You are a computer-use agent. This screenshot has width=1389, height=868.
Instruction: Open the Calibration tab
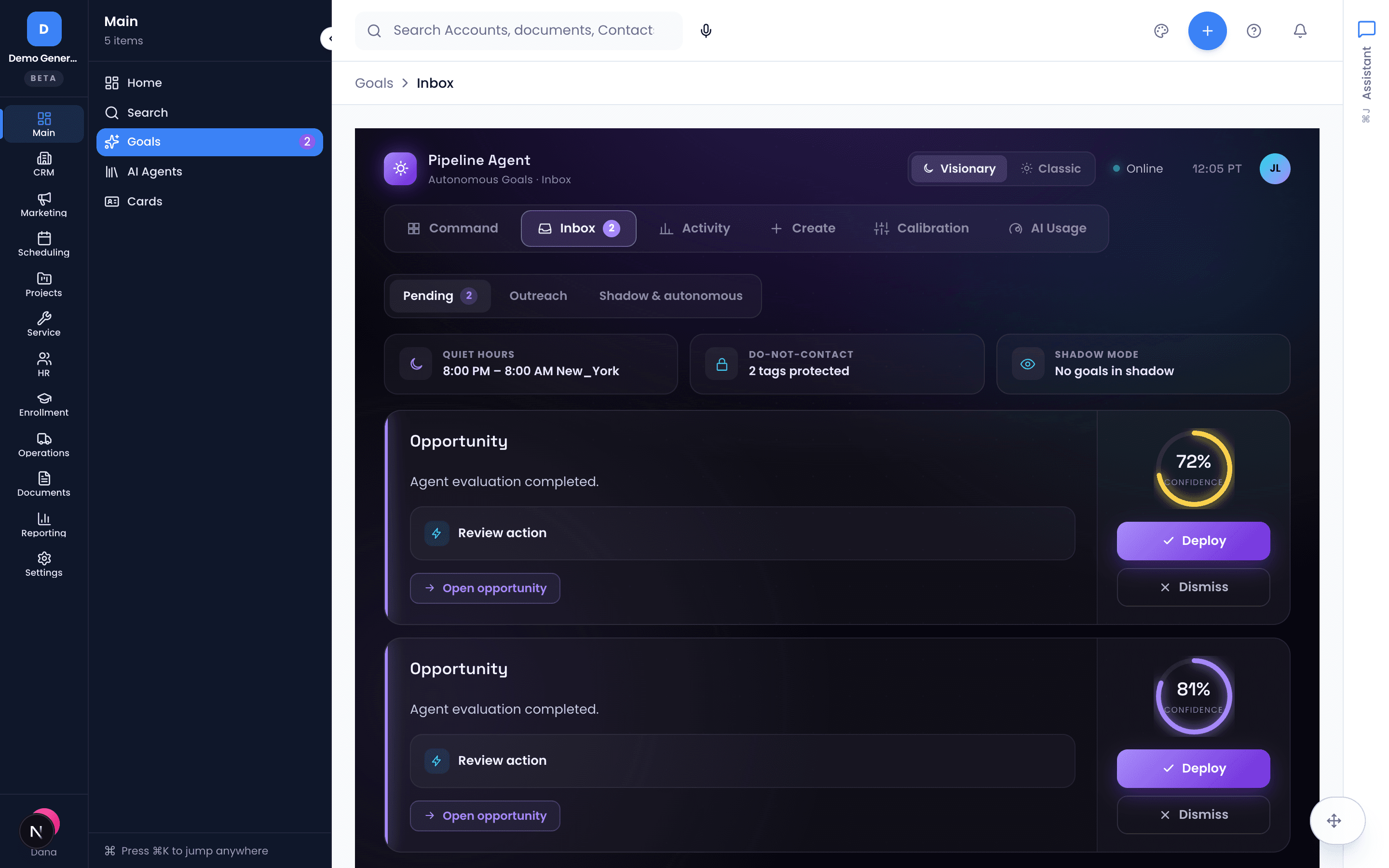(x=921, y=229)
